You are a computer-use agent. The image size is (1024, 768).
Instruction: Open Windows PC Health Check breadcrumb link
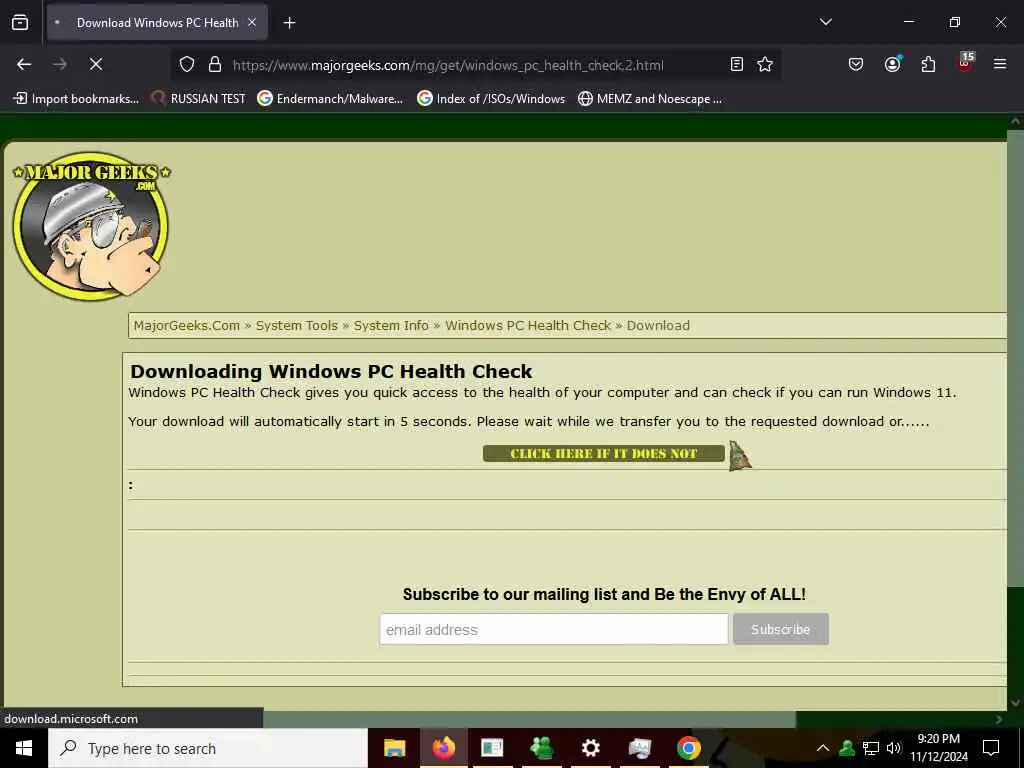point(528,325)
